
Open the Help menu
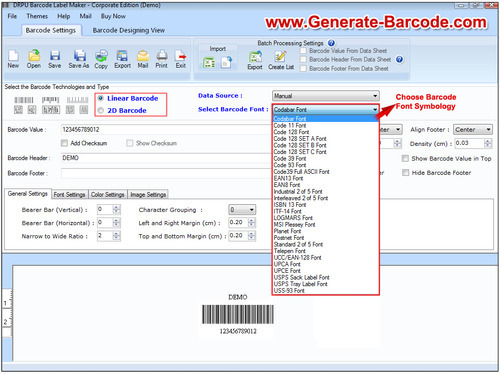(x=63, y=16)
